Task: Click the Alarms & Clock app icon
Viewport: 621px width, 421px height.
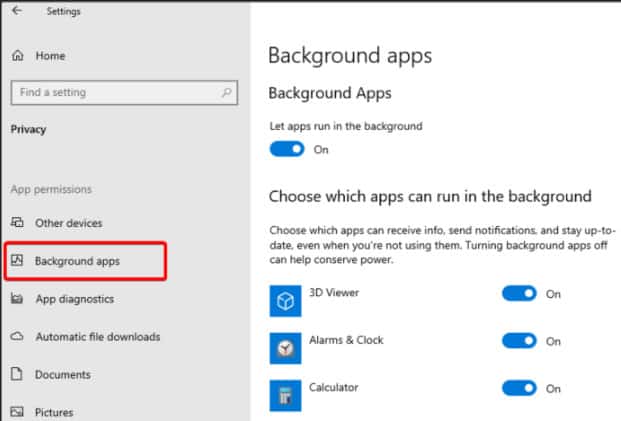Action: click(x=285, y=347)
